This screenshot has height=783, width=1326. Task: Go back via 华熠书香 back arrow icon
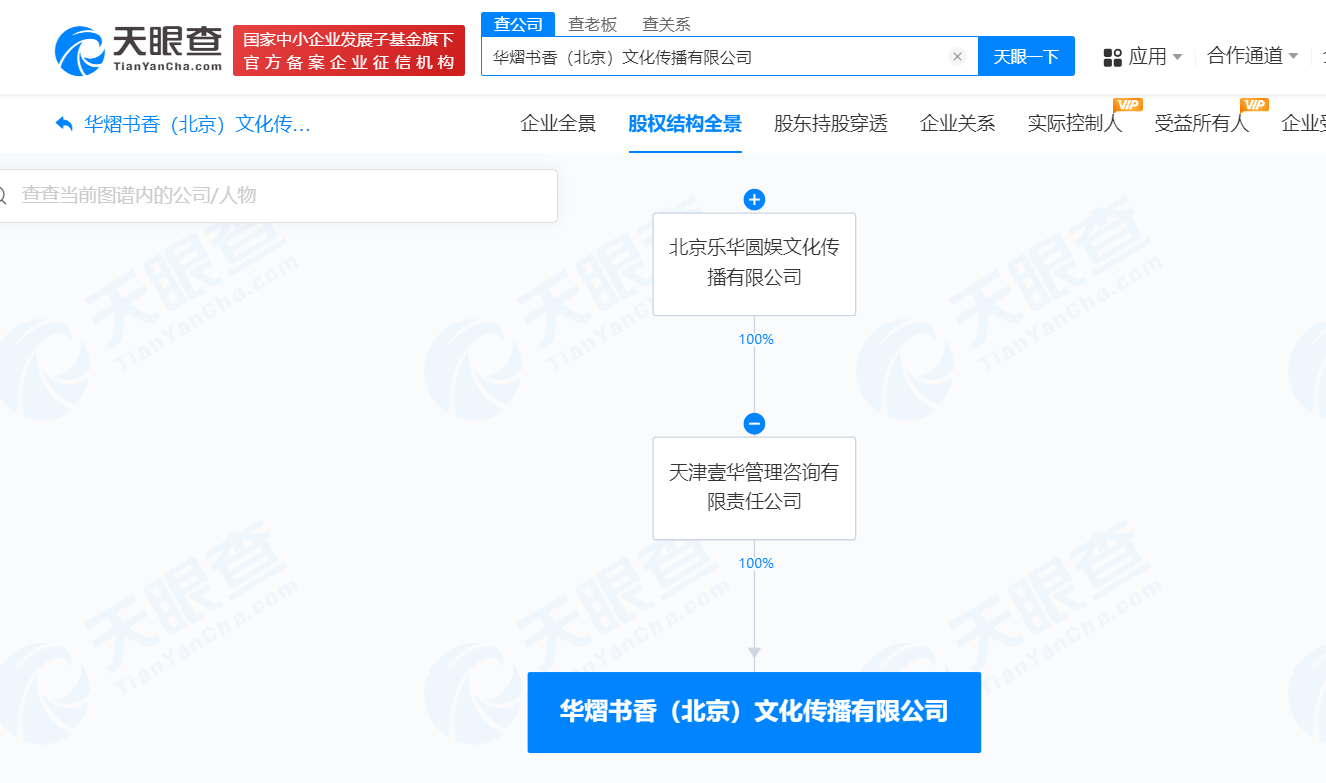coord(64,124)
